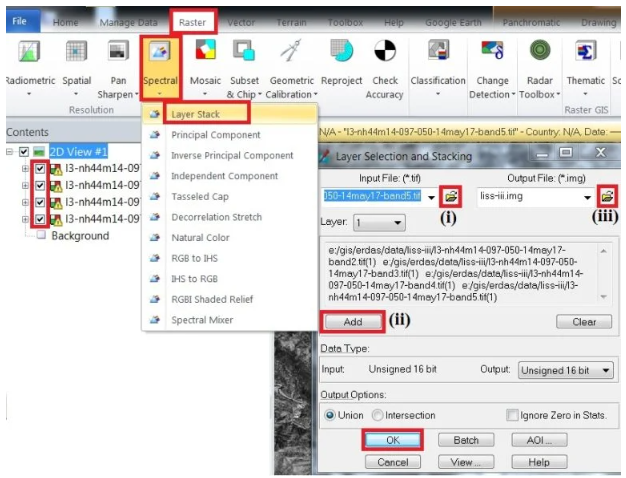
Task: Click icon beside Tasseled Cap
Action: [155, 196]
